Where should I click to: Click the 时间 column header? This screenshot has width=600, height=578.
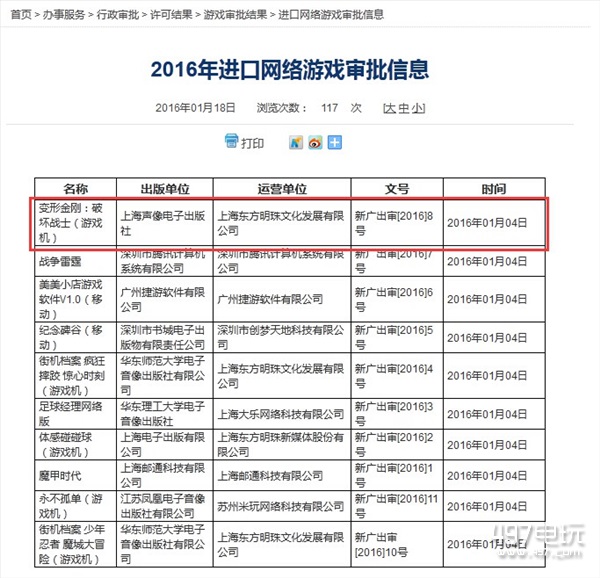[494, 189]
